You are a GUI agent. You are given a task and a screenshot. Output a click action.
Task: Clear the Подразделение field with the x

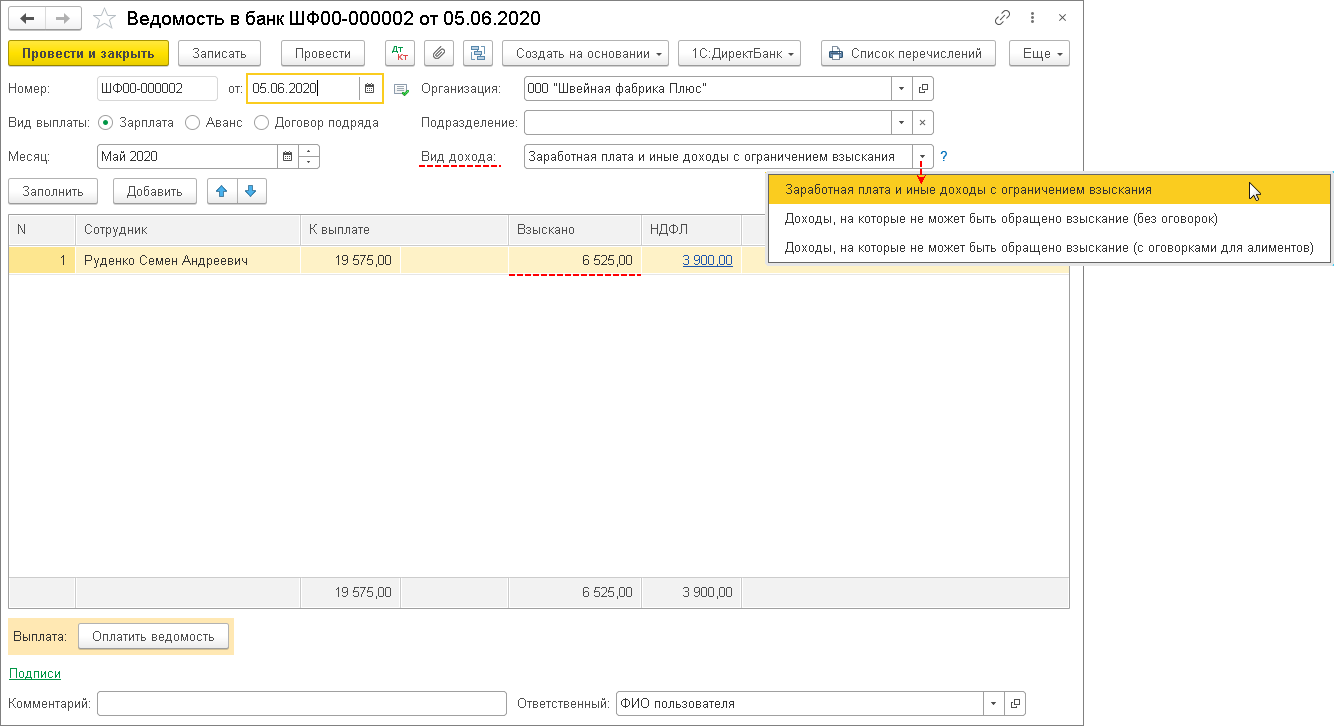[922, 123]
